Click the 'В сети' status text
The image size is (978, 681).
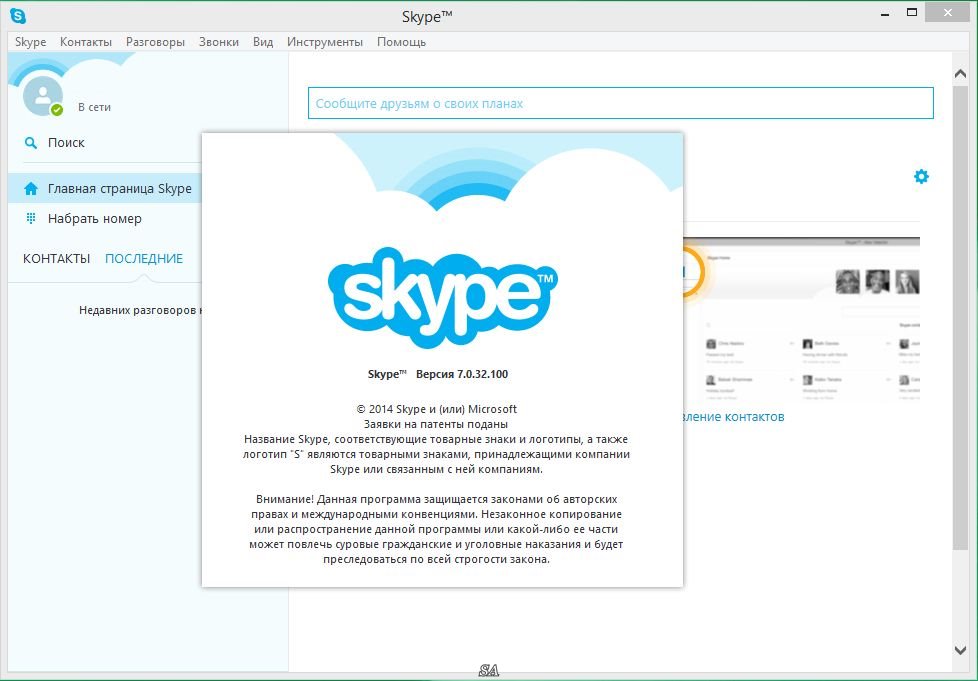94,107
